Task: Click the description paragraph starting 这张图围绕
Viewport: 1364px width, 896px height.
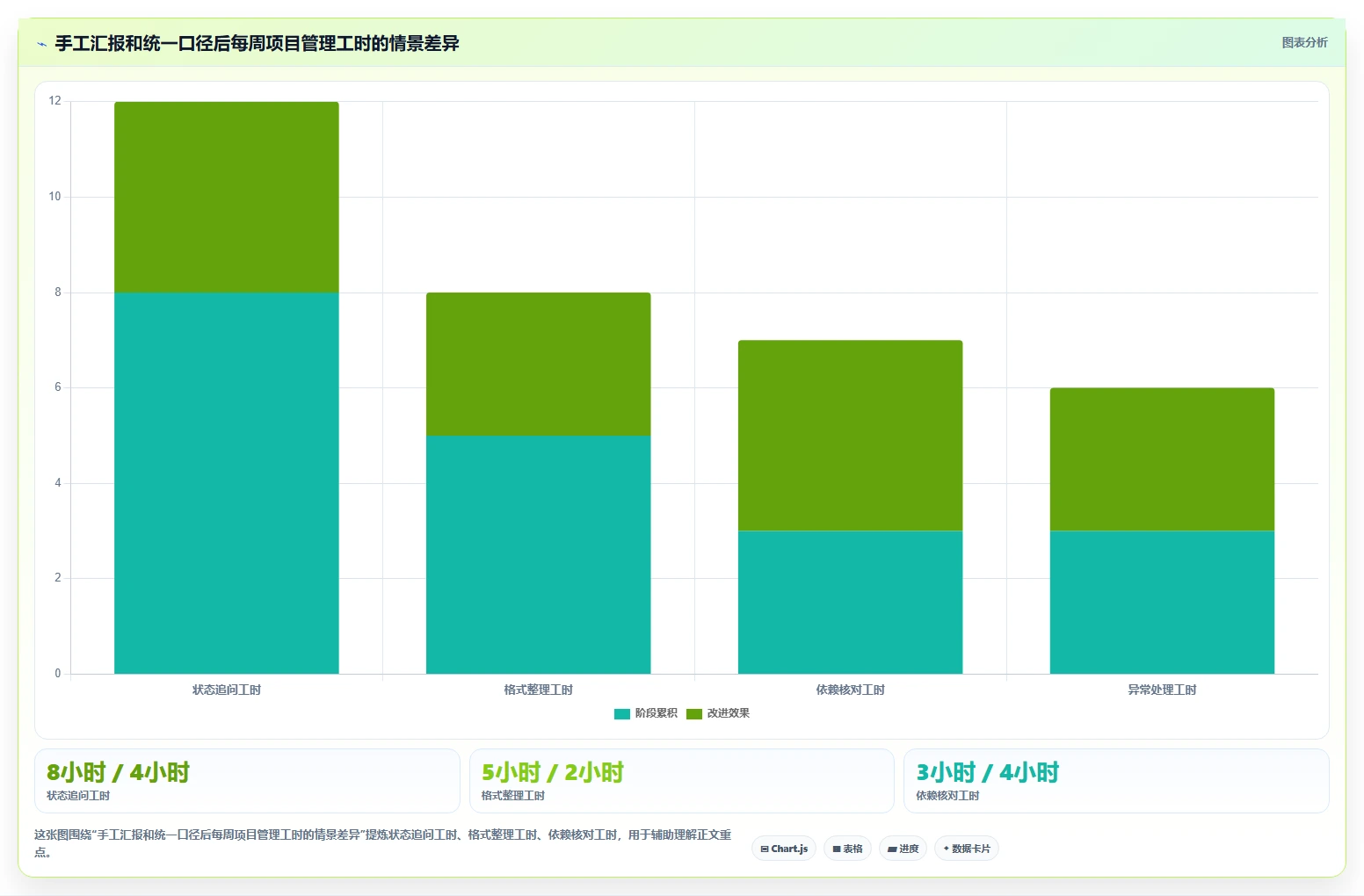Action: pyautogui.click(x=383, y=842)
